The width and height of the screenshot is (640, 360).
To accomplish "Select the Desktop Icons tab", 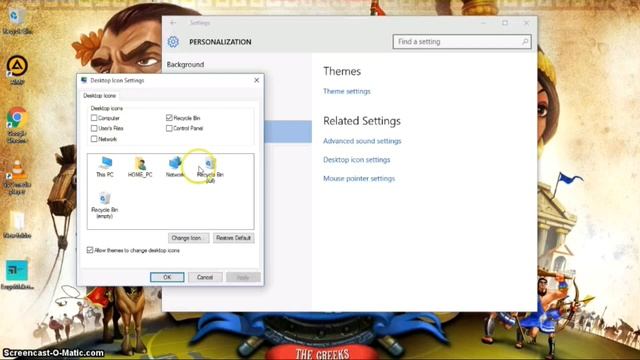I will pyautogui.click(x=100, y=96).
